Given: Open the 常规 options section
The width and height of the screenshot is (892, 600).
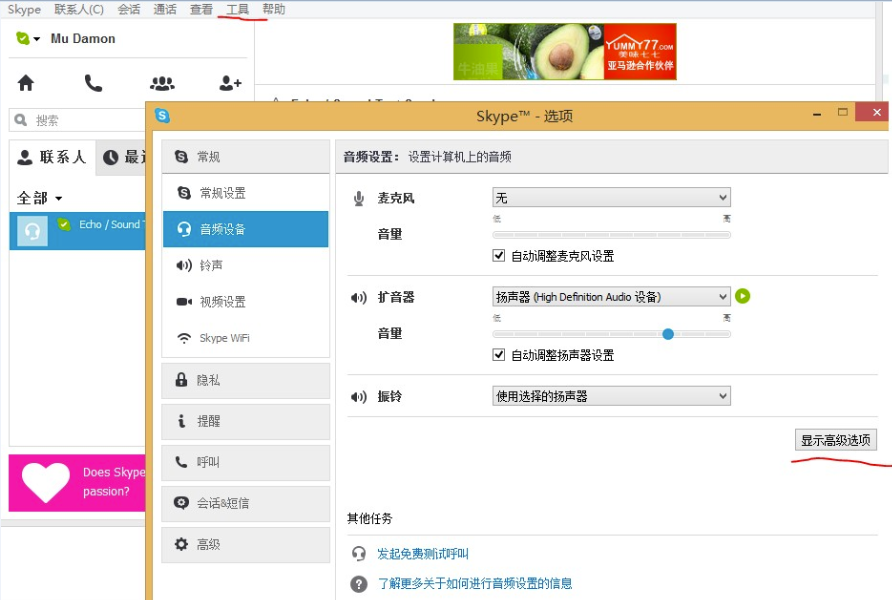Looking at the screenshot, I should point(246,156).
